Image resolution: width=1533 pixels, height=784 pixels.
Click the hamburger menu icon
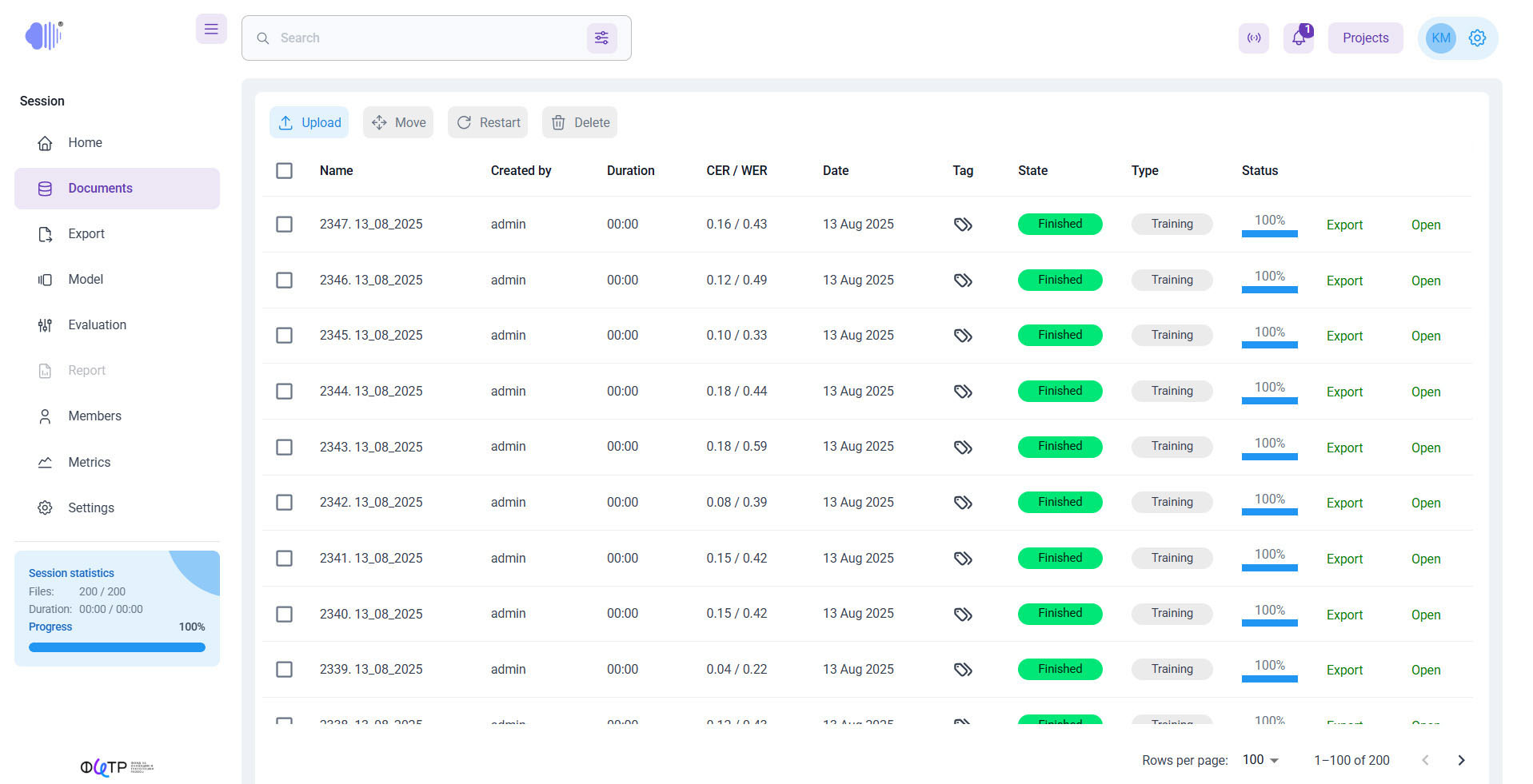(211, 30)
